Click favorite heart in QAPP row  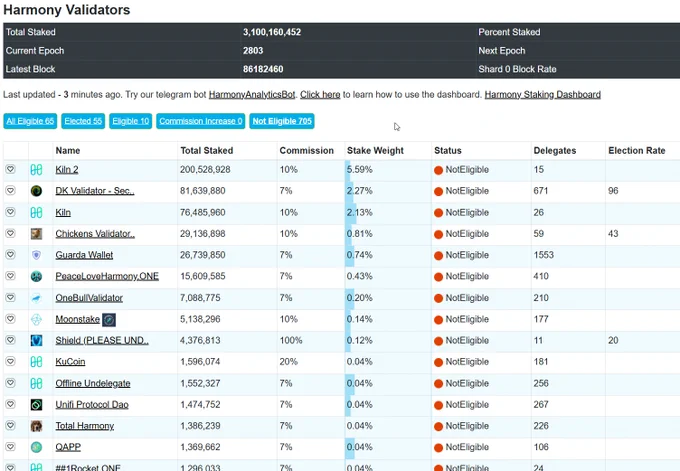coord(10,447)
